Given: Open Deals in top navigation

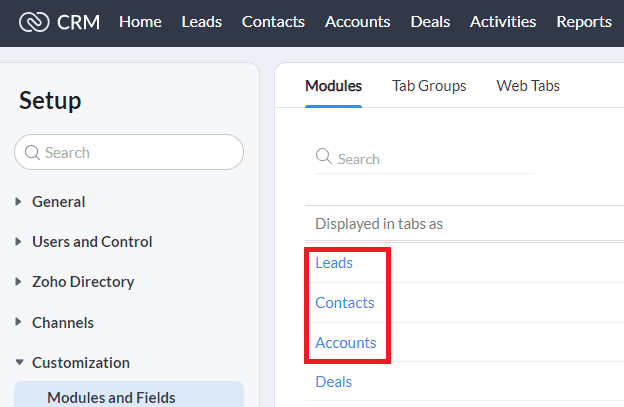Looking at the screenshot, I should pos(431,22).
